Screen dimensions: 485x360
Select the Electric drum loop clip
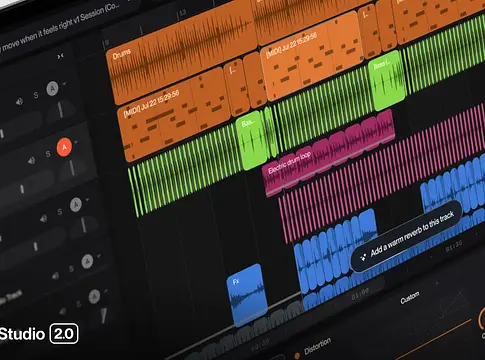pyautogui.click(x=328, y=152)
